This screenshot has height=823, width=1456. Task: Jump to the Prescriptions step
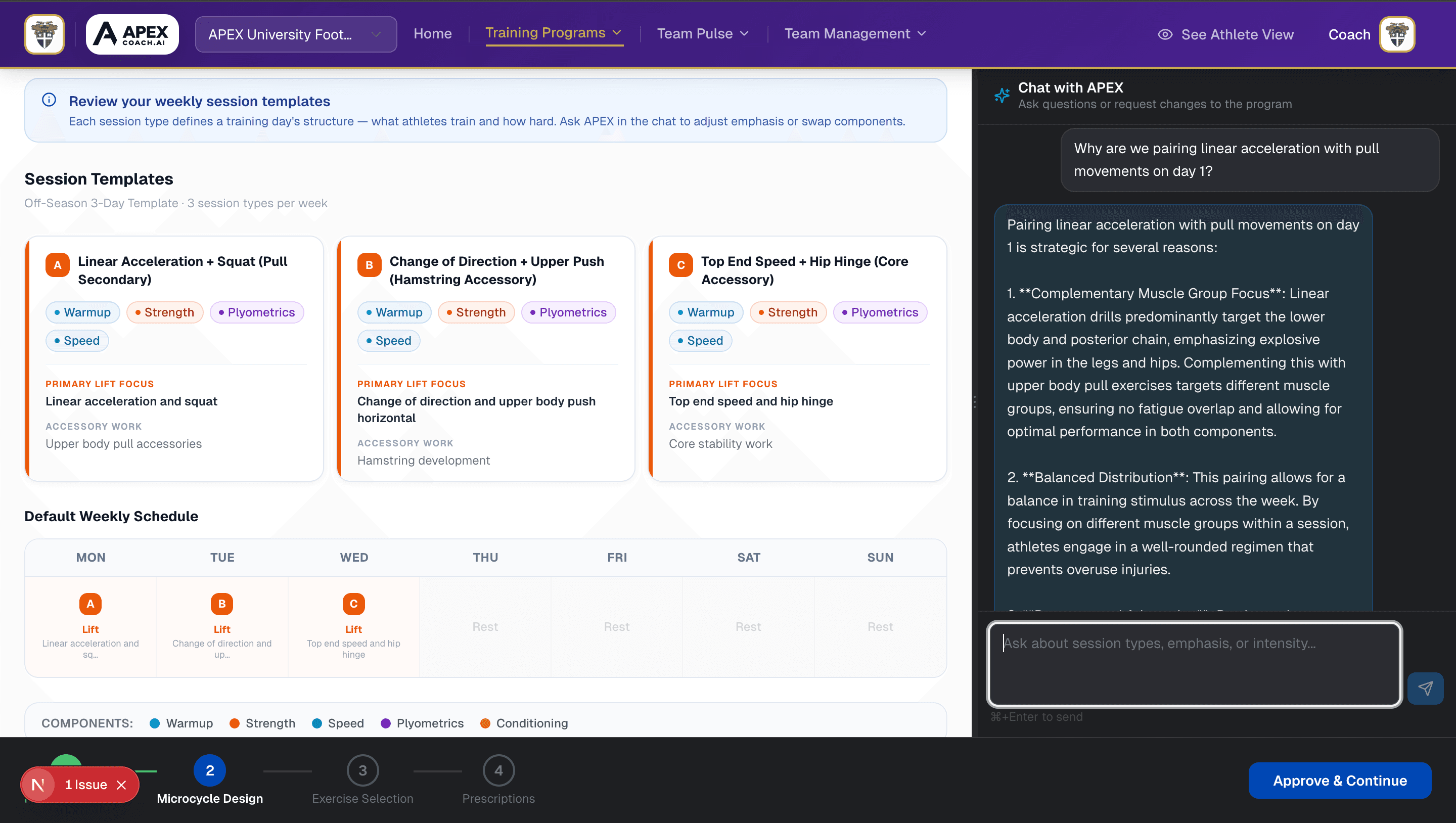pos(498,770)
